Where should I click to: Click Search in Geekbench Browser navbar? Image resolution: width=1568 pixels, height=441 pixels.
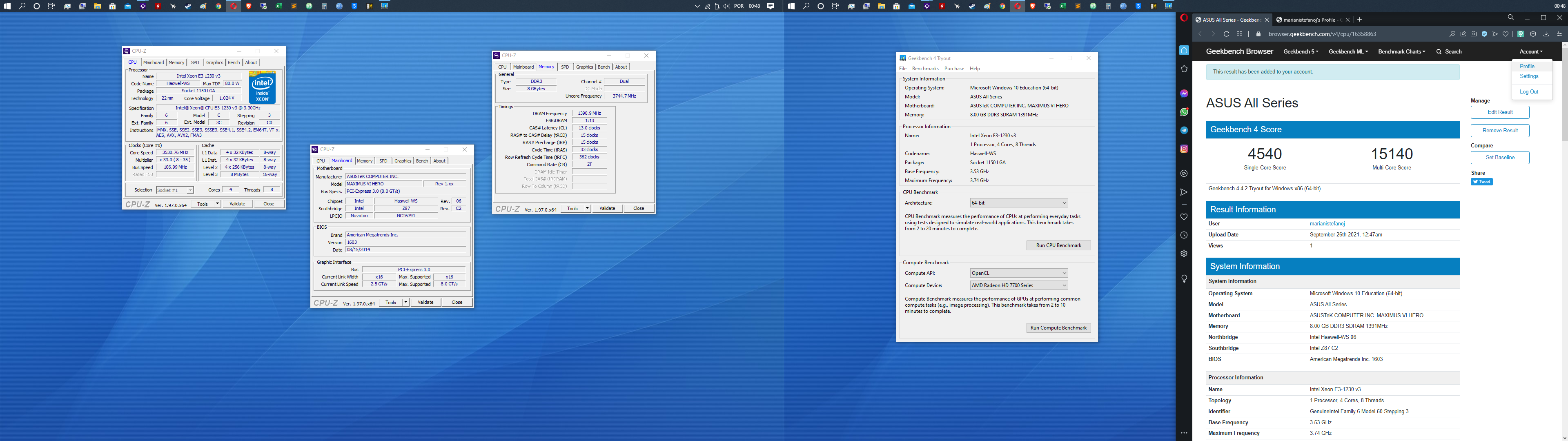[1449, 52]
